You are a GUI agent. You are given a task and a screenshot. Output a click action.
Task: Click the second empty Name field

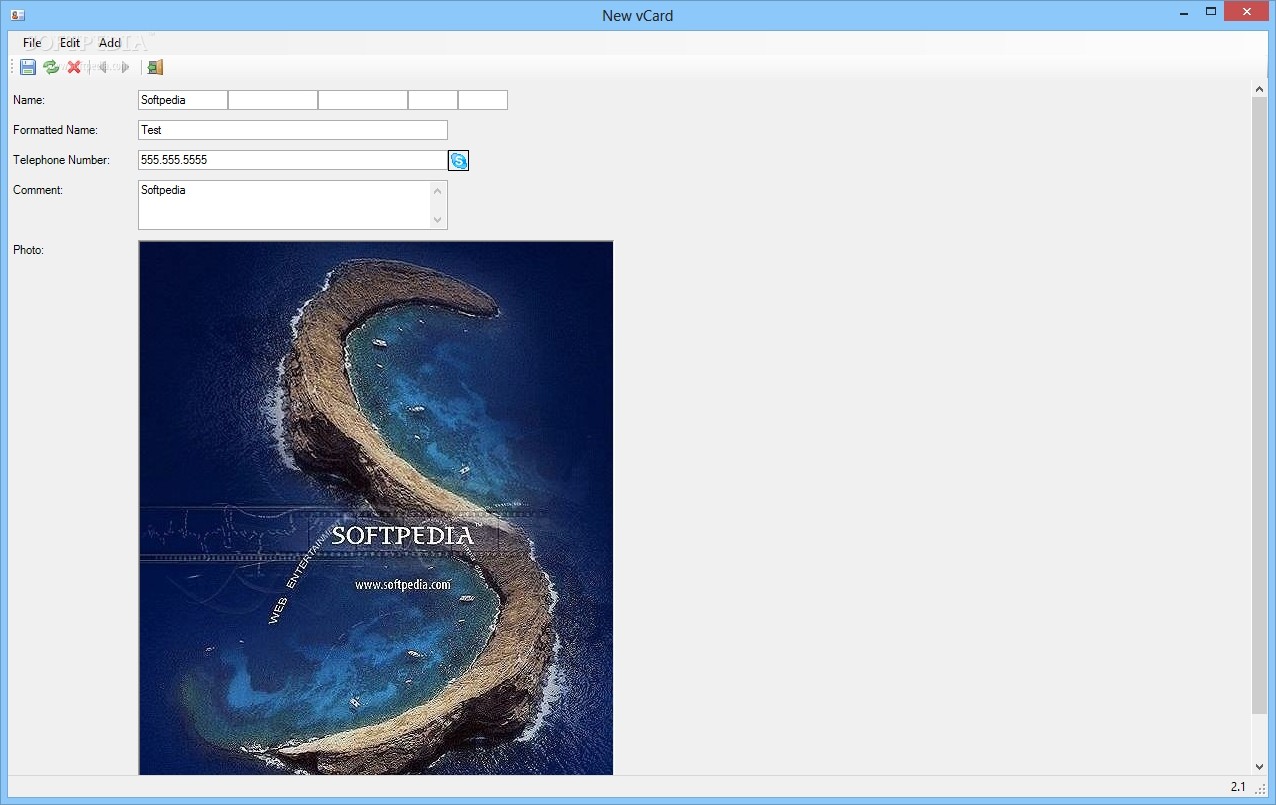273,100
